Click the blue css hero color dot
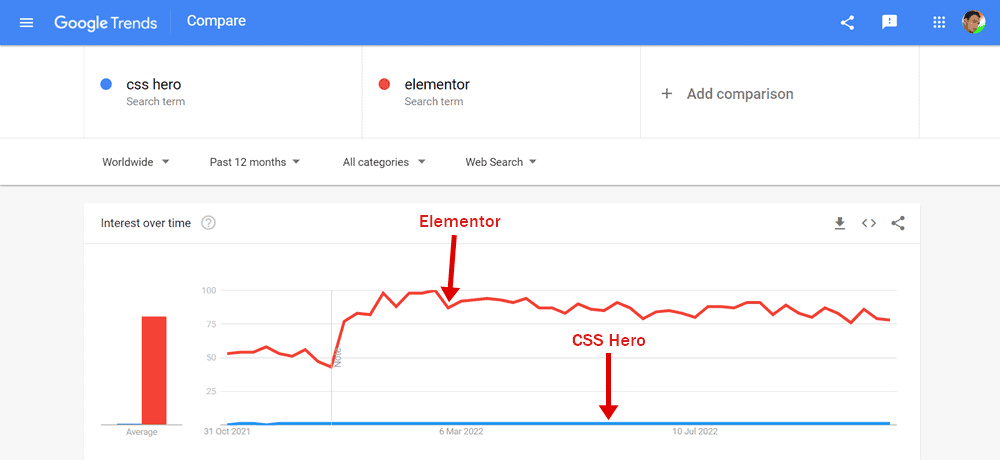1000x460 pixels. click(107, 84)
